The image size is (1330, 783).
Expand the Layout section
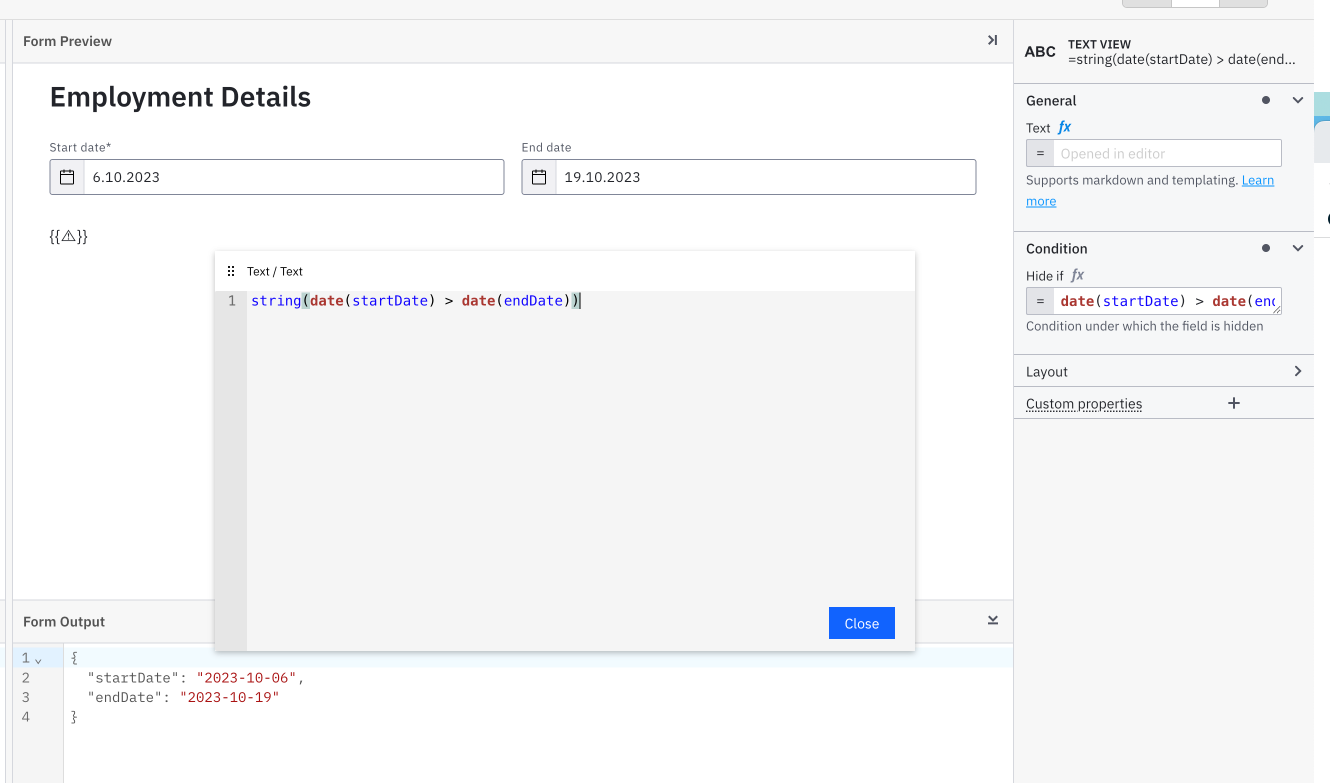tap(1297, 370)
